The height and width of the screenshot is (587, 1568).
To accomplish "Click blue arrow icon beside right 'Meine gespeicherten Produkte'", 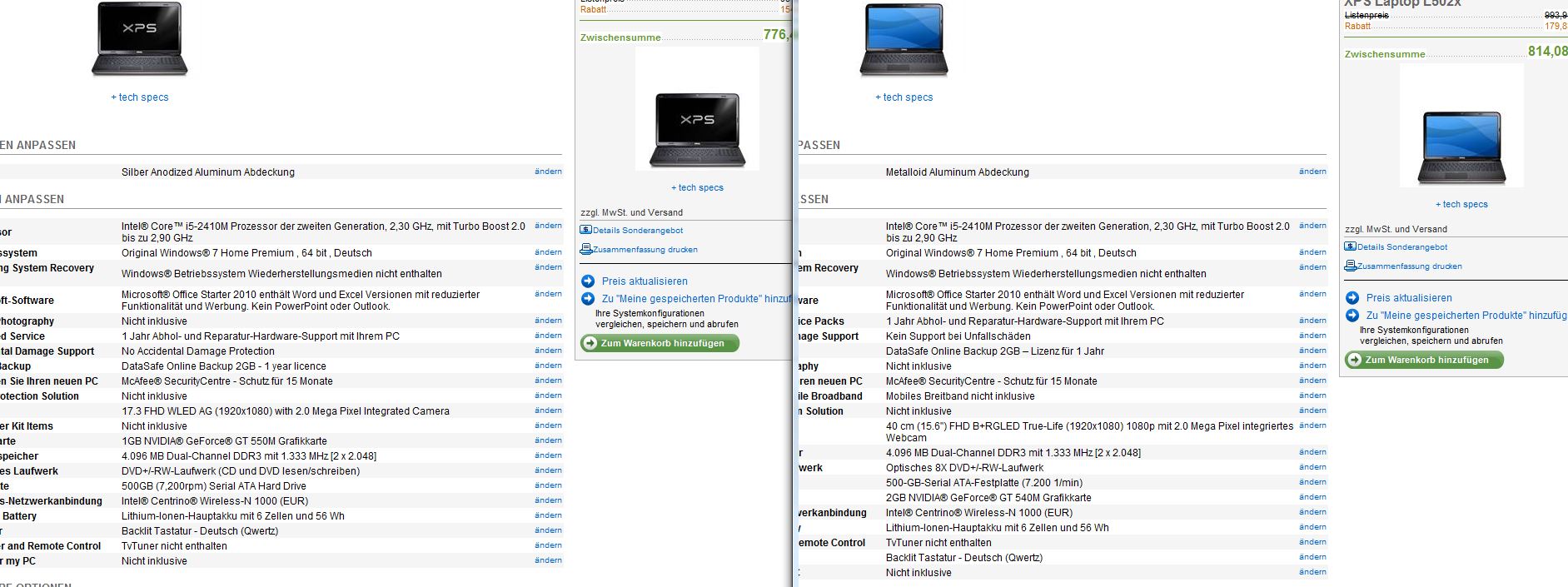I will (1352, 315).
